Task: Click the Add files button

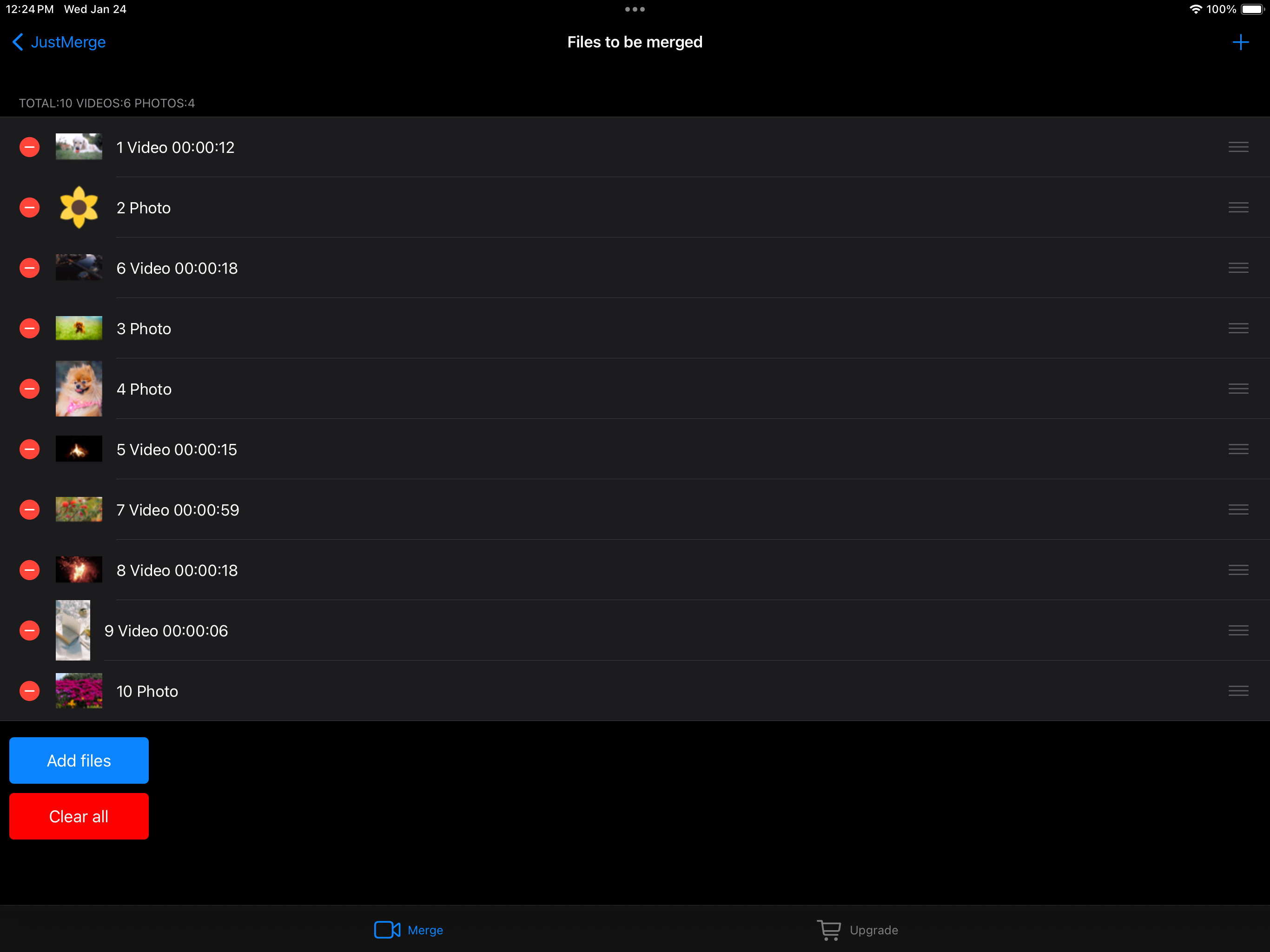Action: click(x=79, y=760)
